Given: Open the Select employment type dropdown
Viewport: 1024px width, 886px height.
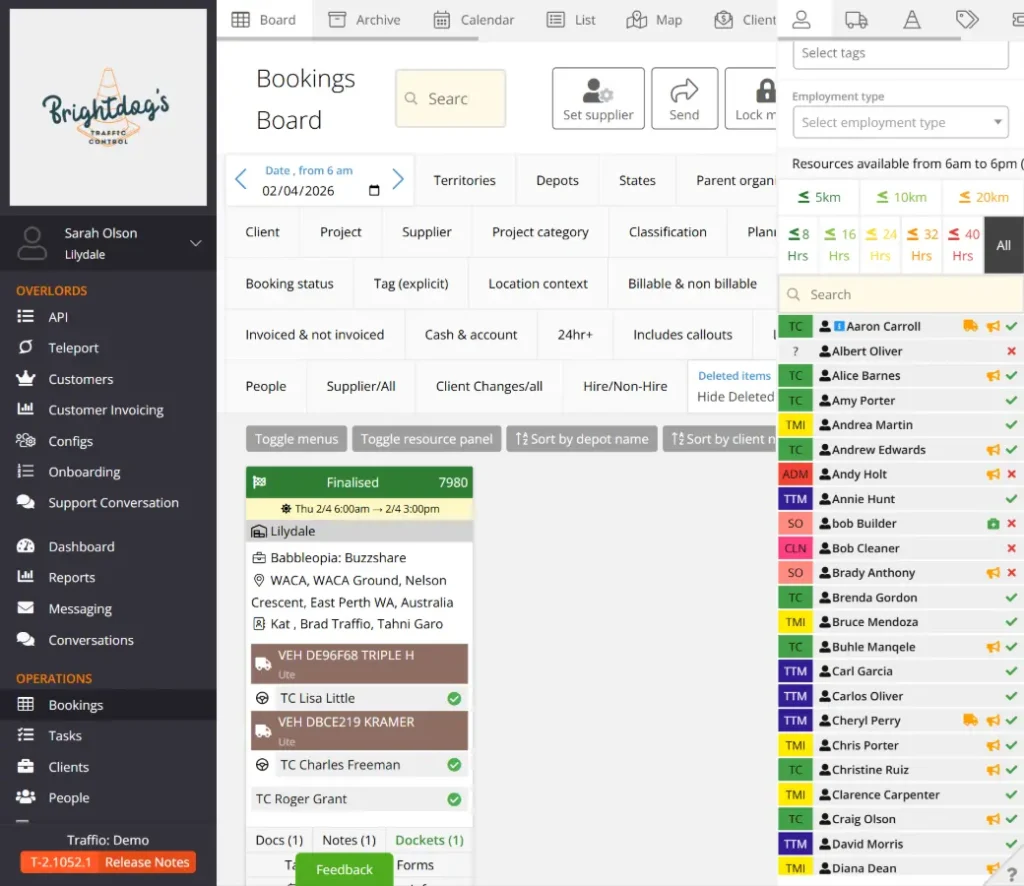Looking at the screenshot, I should pos(899,122).
